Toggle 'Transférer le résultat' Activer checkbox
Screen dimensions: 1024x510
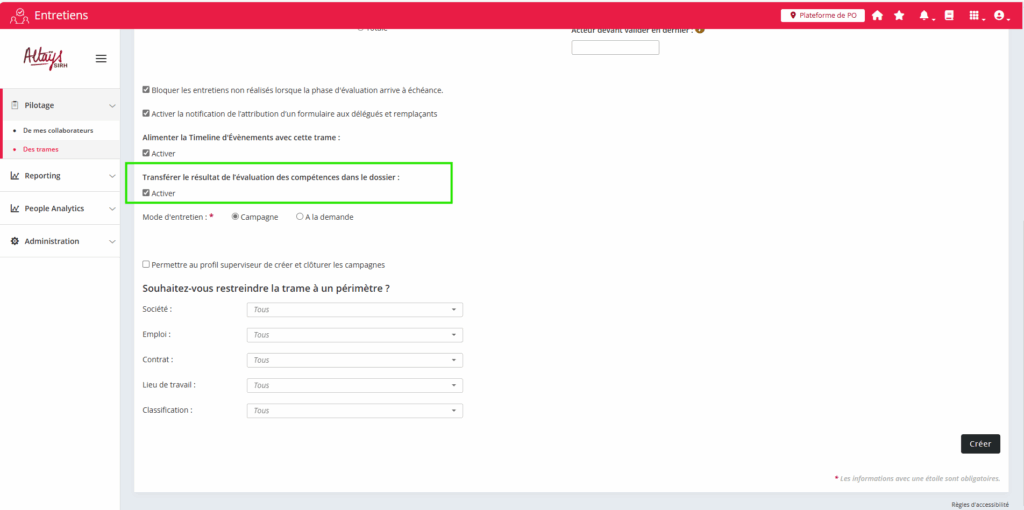click(x=147, y=193)
